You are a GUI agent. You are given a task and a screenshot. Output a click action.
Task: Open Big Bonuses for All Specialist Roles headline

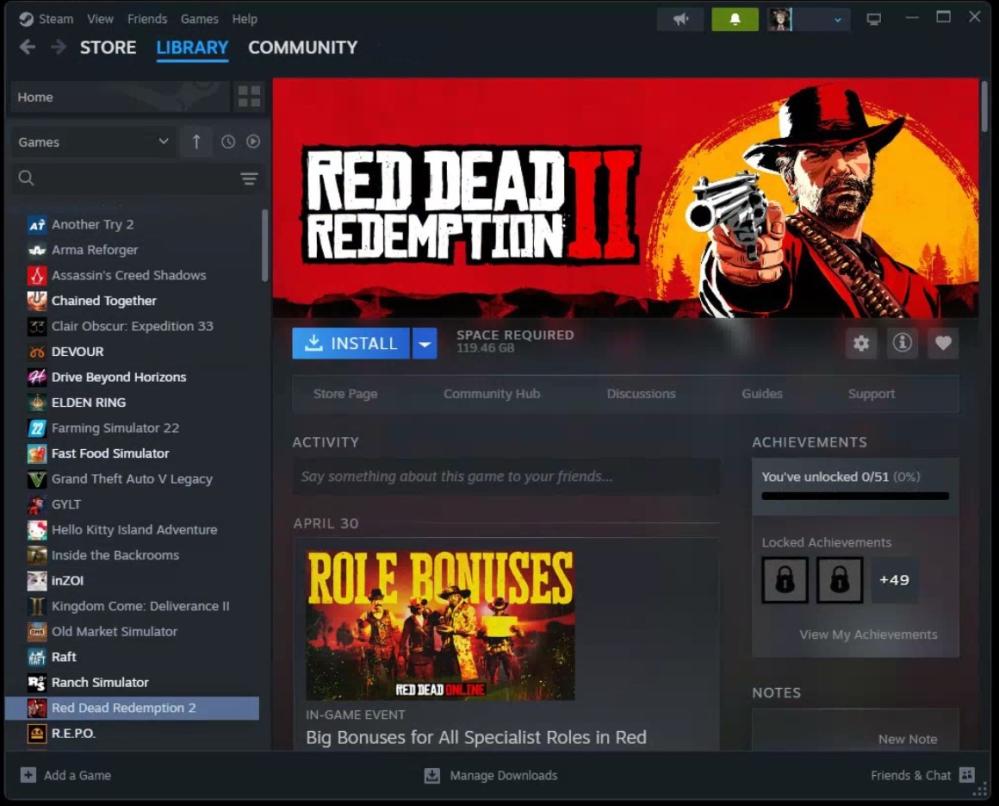(x=476, y=737)
